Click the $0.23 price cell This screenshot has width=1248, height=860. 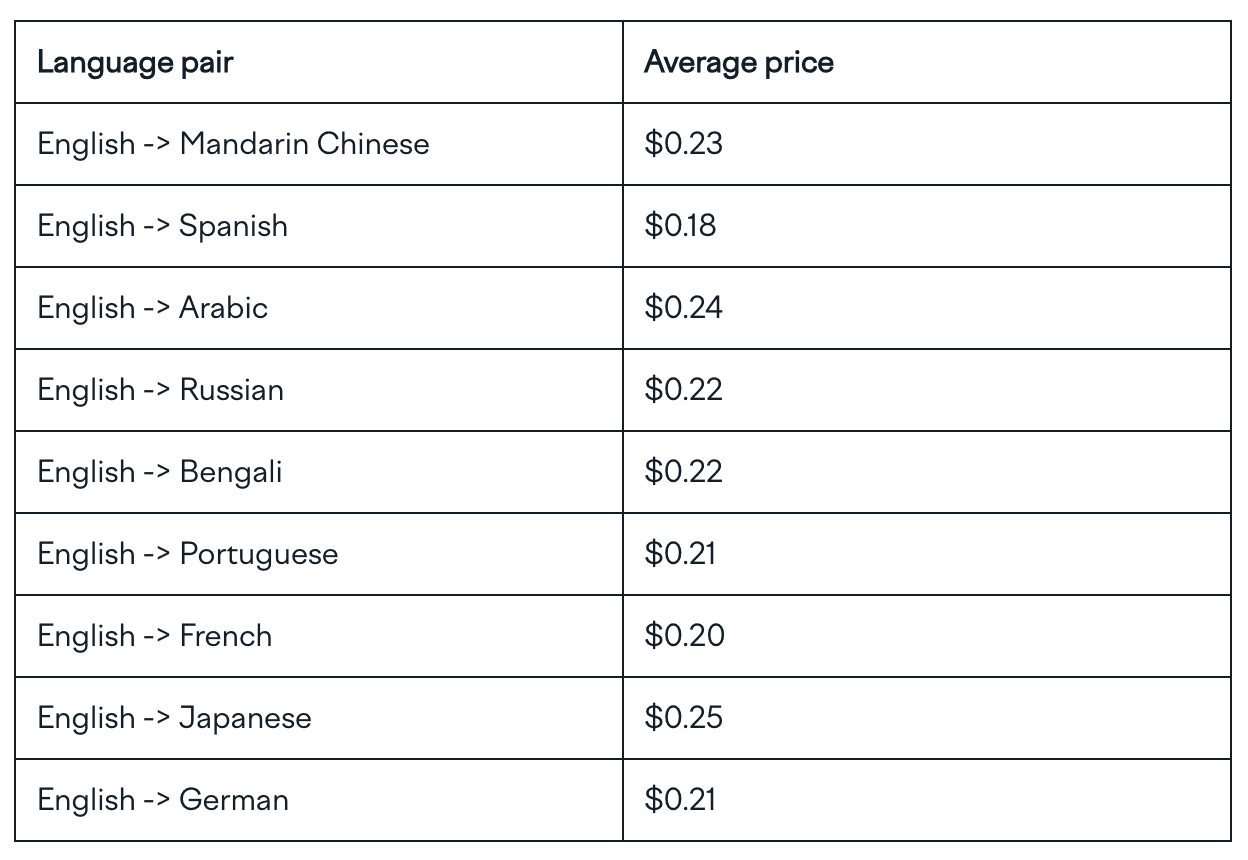coord(683,144)
